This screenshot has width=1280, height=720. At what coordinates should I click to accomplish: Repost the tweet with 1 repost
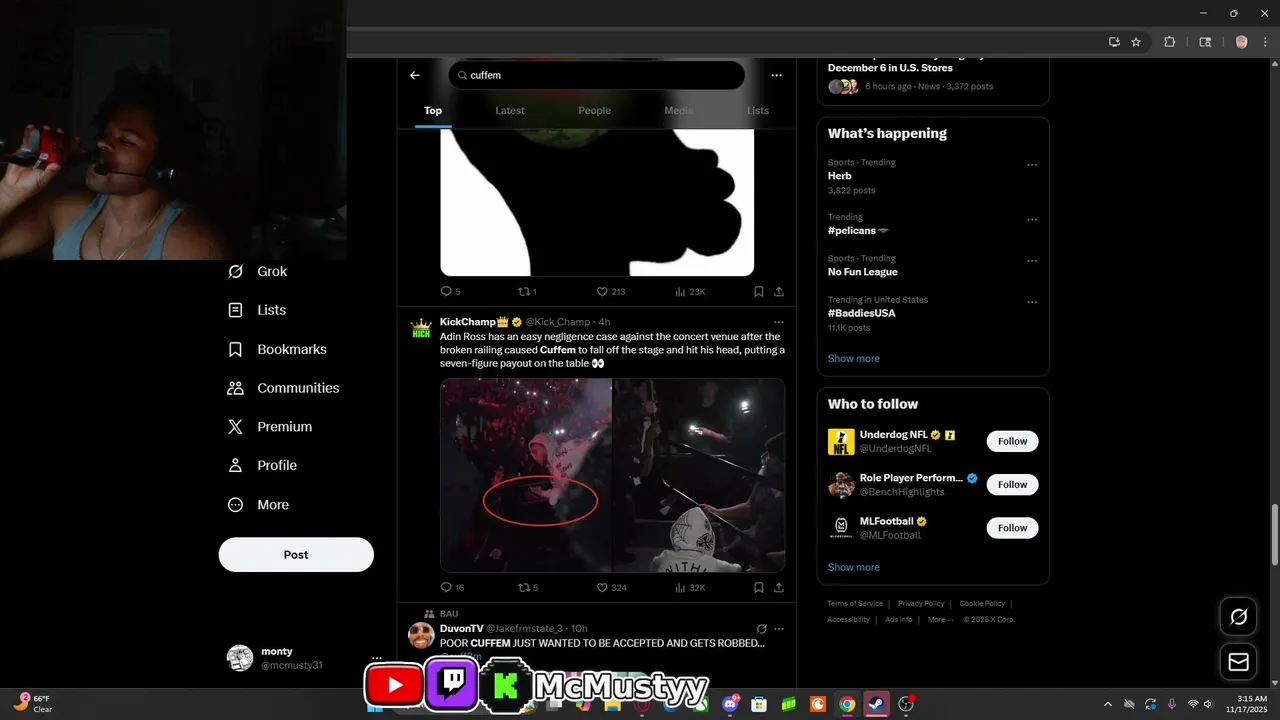tap(526, 292)
